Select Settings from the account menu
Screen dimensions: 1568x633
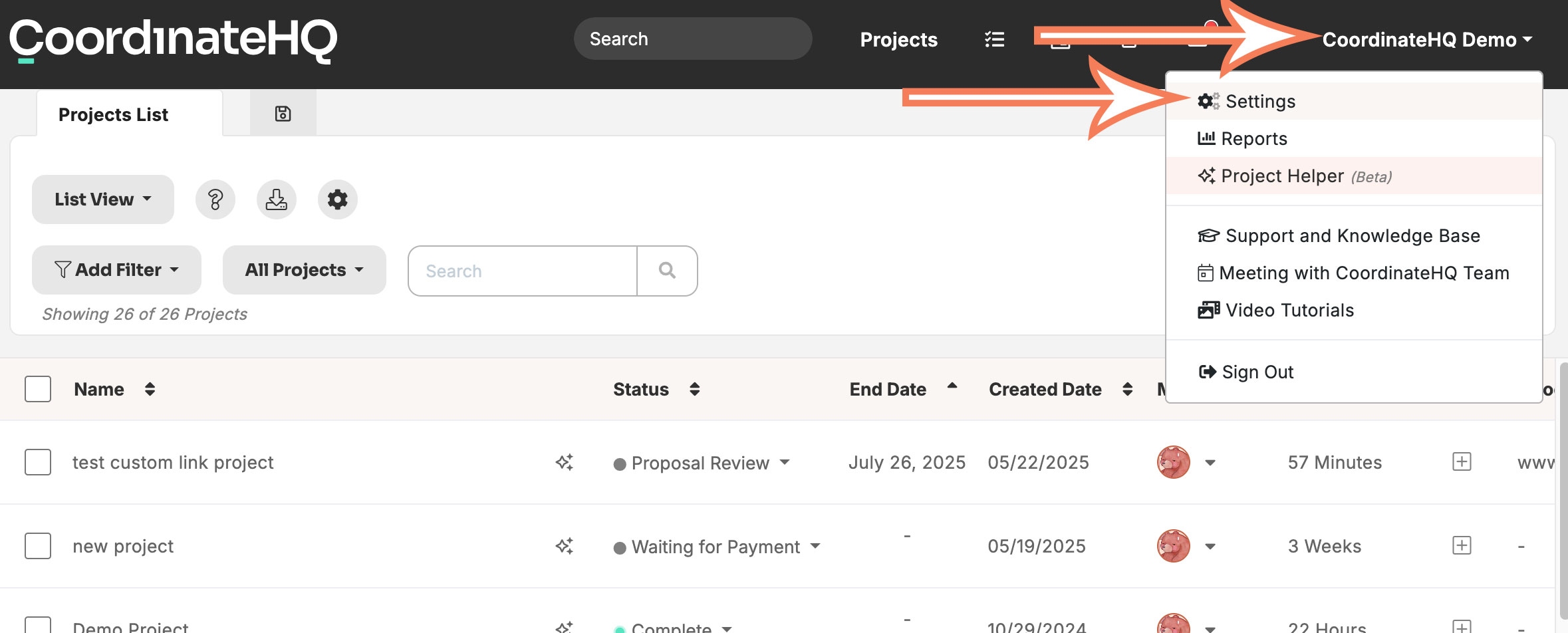pos(1354,101)
